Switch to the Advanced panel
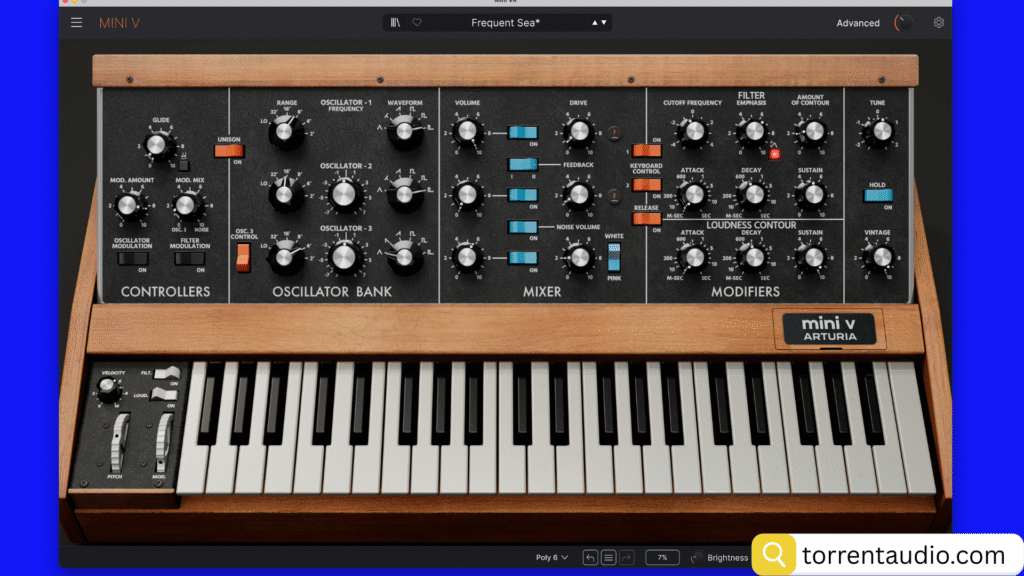This screenshot has width=1024, height=576. 858,22
